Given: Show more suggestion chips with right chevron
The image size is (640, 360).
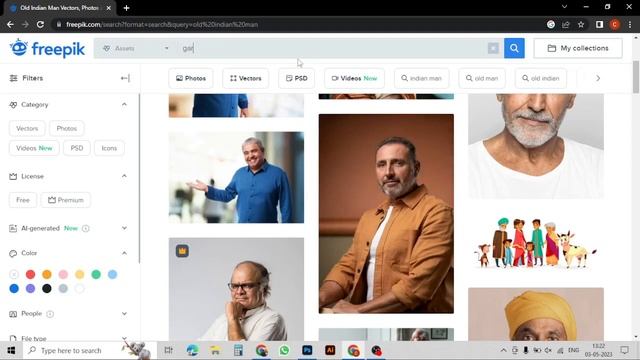Looking at the screenshot, I should [598, 78].
